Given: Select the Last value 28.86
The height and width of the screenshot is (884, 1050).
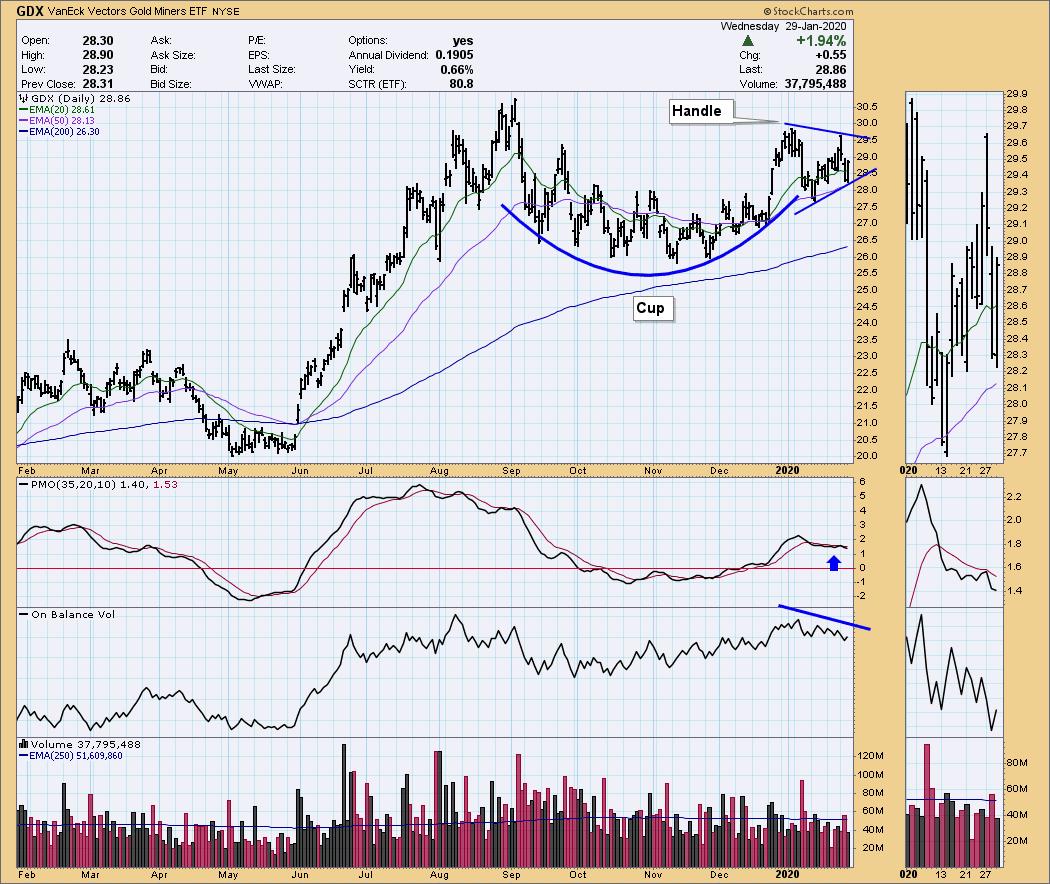Looking at the screenshot, I should click(x=830, y=70).
